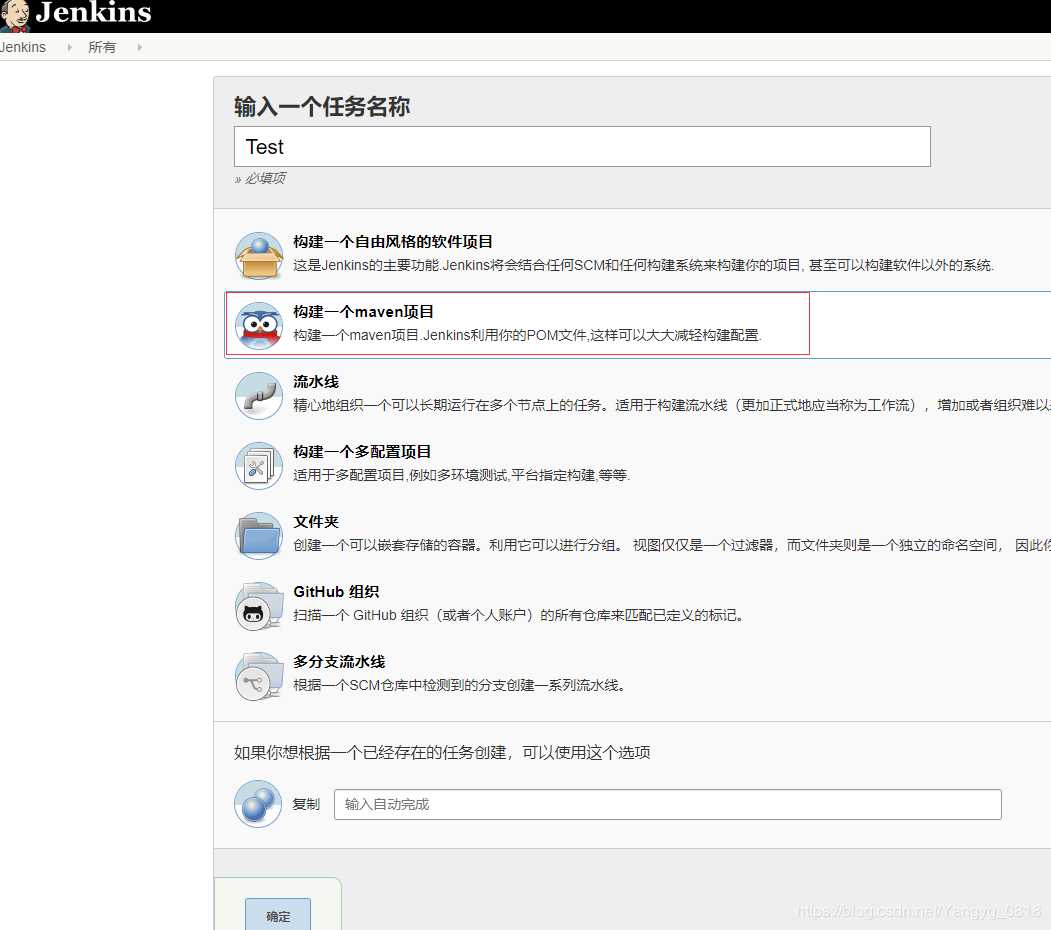Select the multi-configuration project icon
The width and height of the screenshot is (1051, 930).
(259, 465)
